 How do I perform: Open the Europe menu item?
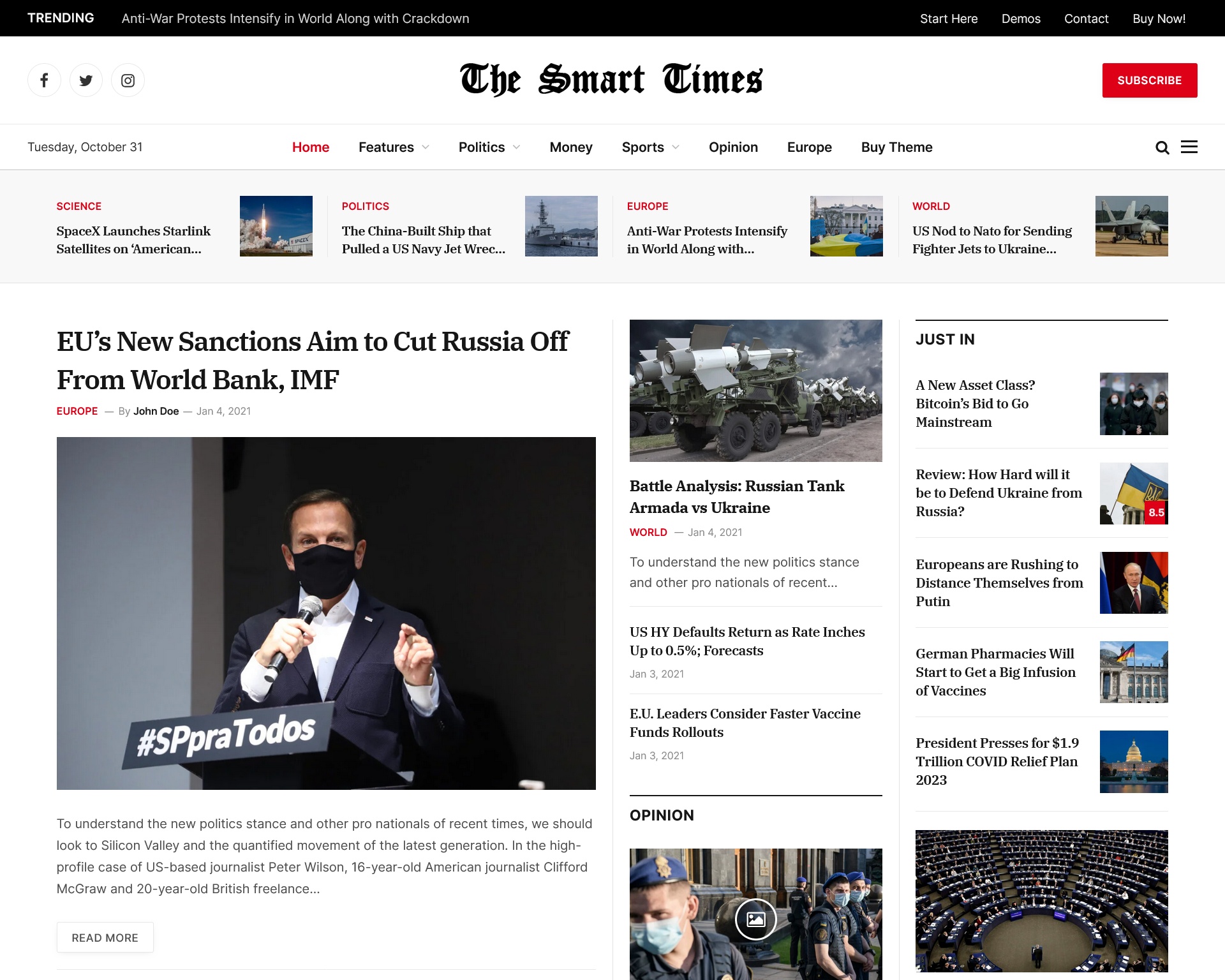coord(810,147)
